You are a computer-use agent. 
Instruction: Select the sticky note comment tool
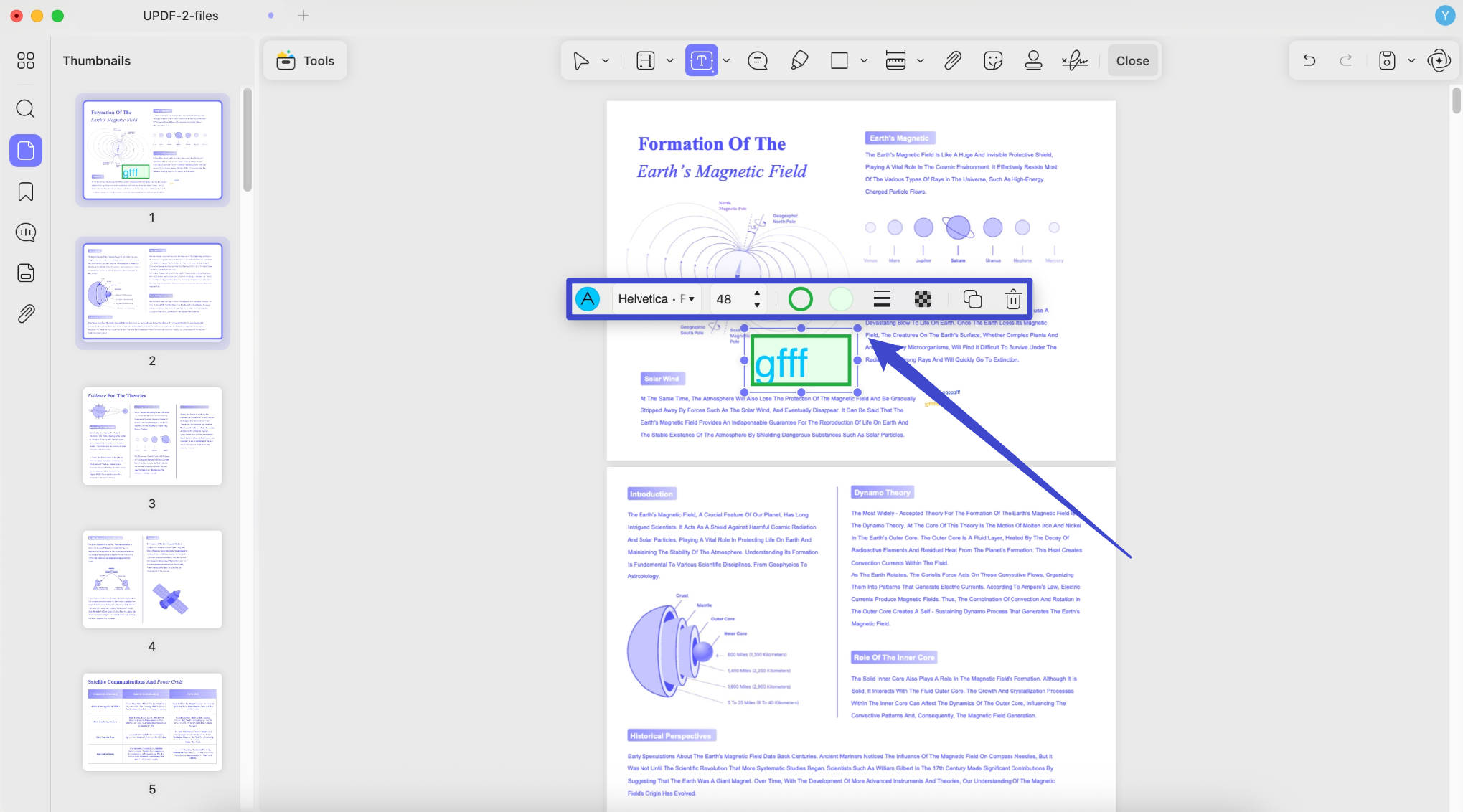tap(758, 61)
